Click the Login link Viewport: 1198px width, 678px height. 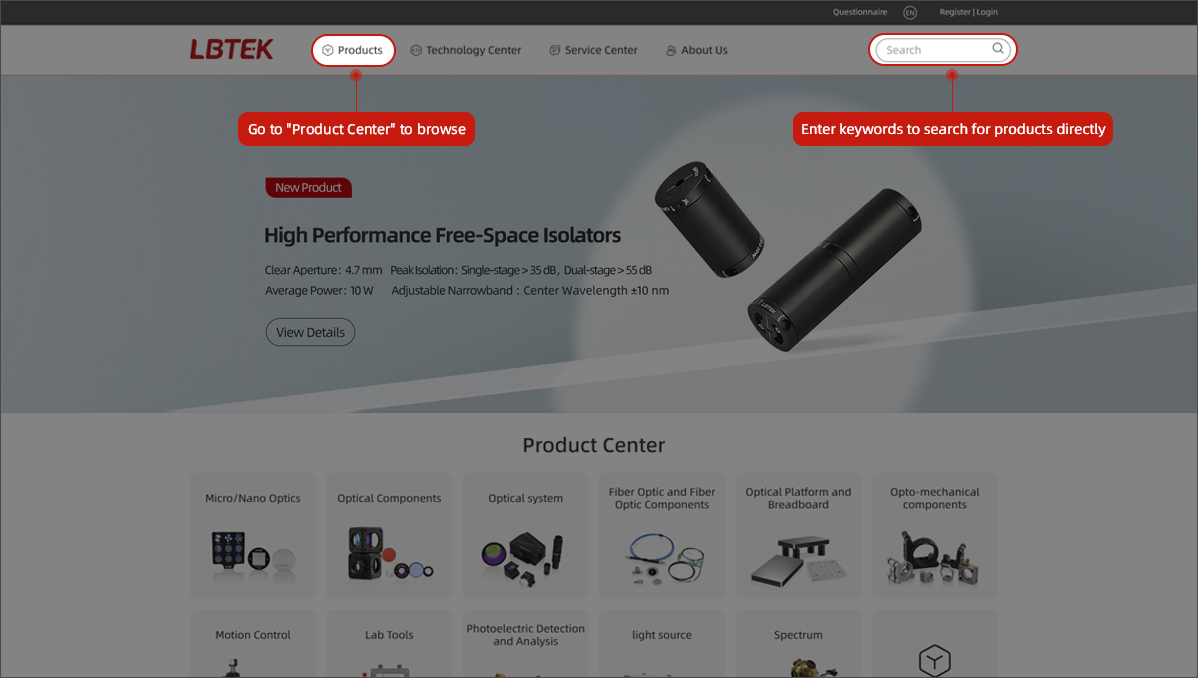[986, 12]
